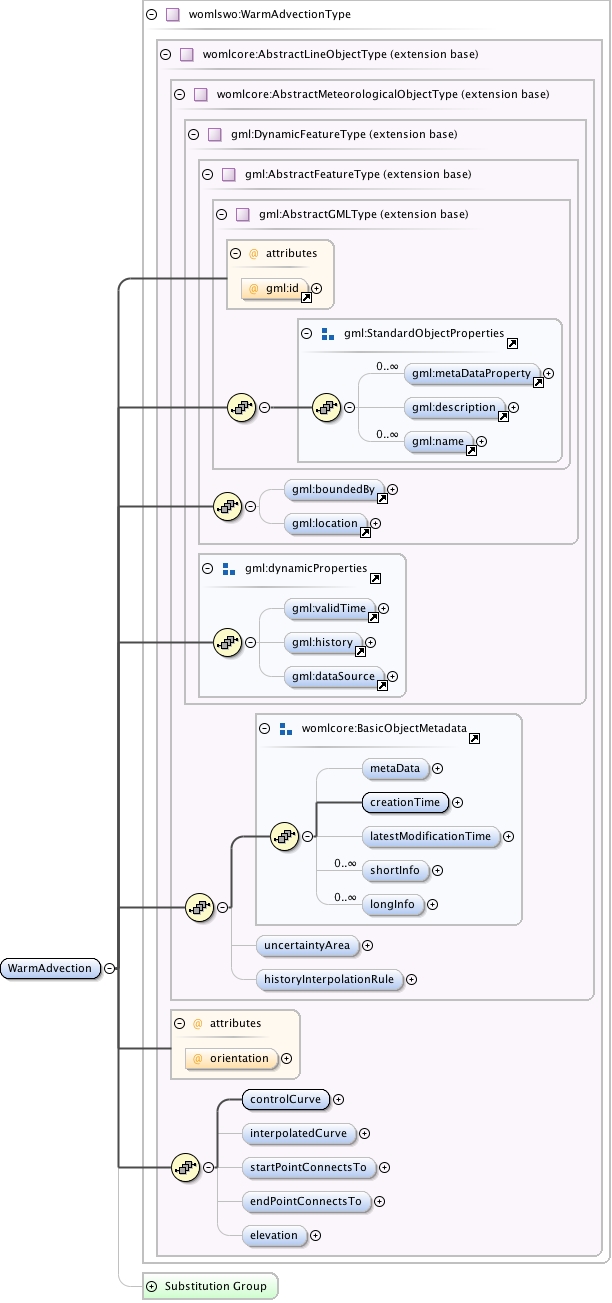Collapse the WarmAdvection root element

(109, 968)
